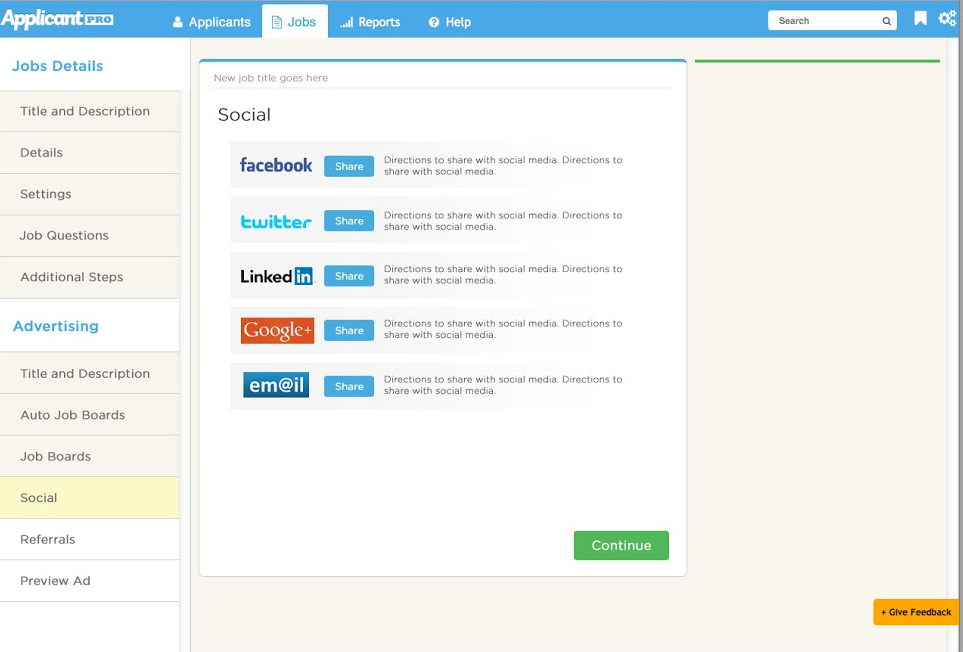
Task: Click the Reports bar chart icon
Action: point(346,22)
